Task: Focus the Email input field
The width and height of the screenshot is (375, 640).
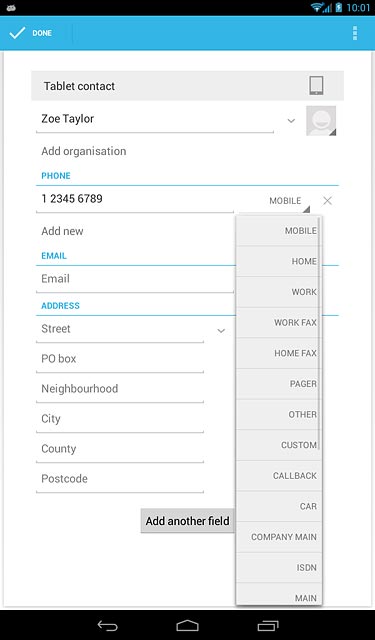Action: coord(135,279)
